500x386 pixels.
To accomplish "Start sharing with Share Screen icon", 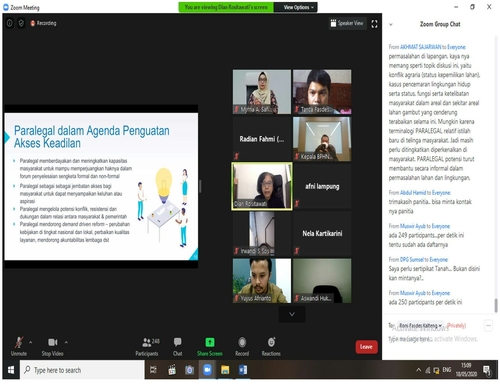I will pyautogui.click(x=210, y=342).
